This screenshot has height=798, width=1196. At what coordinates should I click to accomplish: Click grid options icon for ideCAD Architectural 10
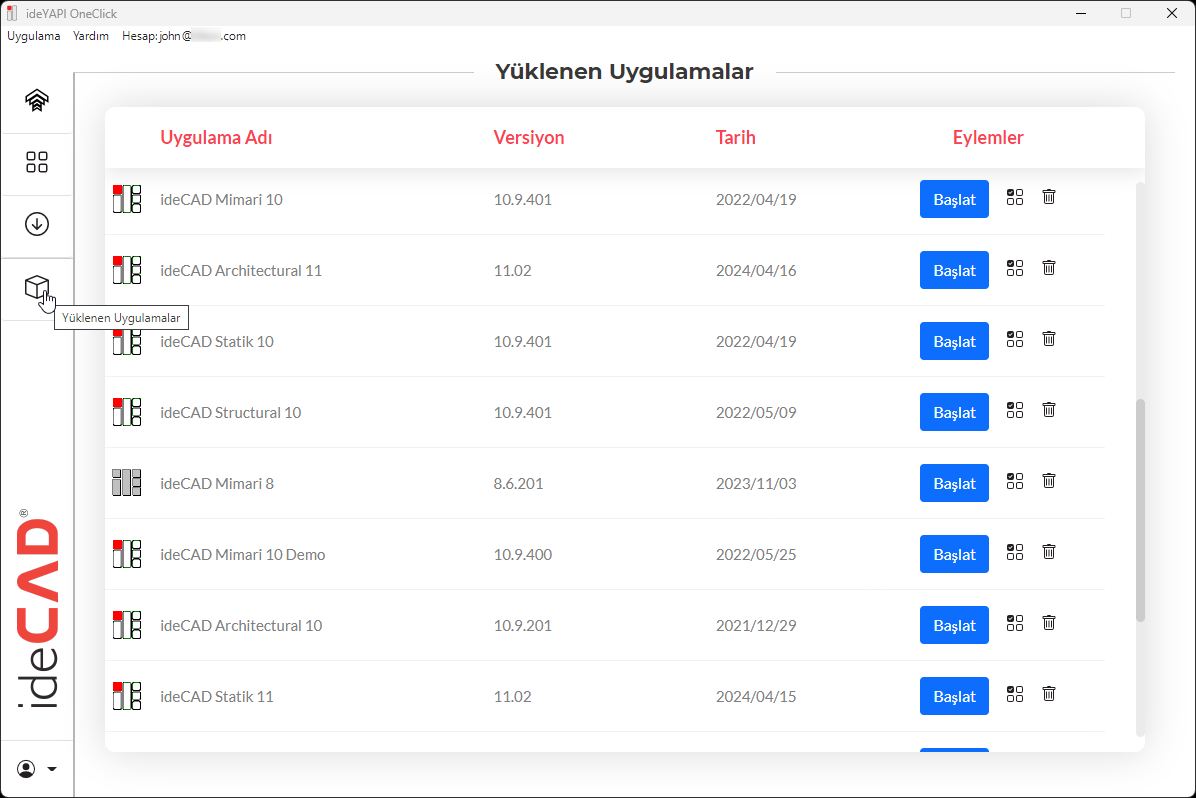[x=1014, y=623]
